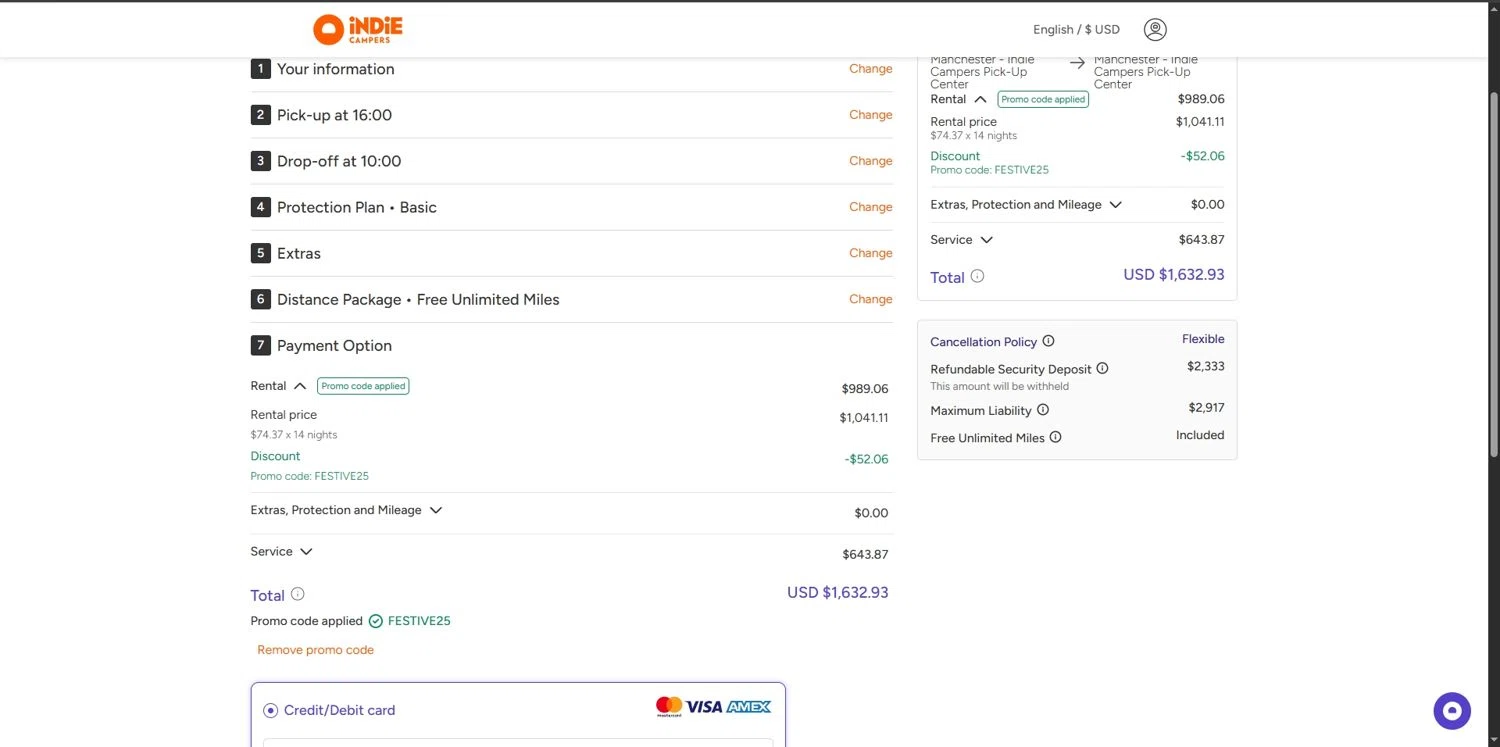Image resolution: width=1500 pixels, height=747 pixels.
Task: Click step 1 Your information heading
Action: click(335, 69)
